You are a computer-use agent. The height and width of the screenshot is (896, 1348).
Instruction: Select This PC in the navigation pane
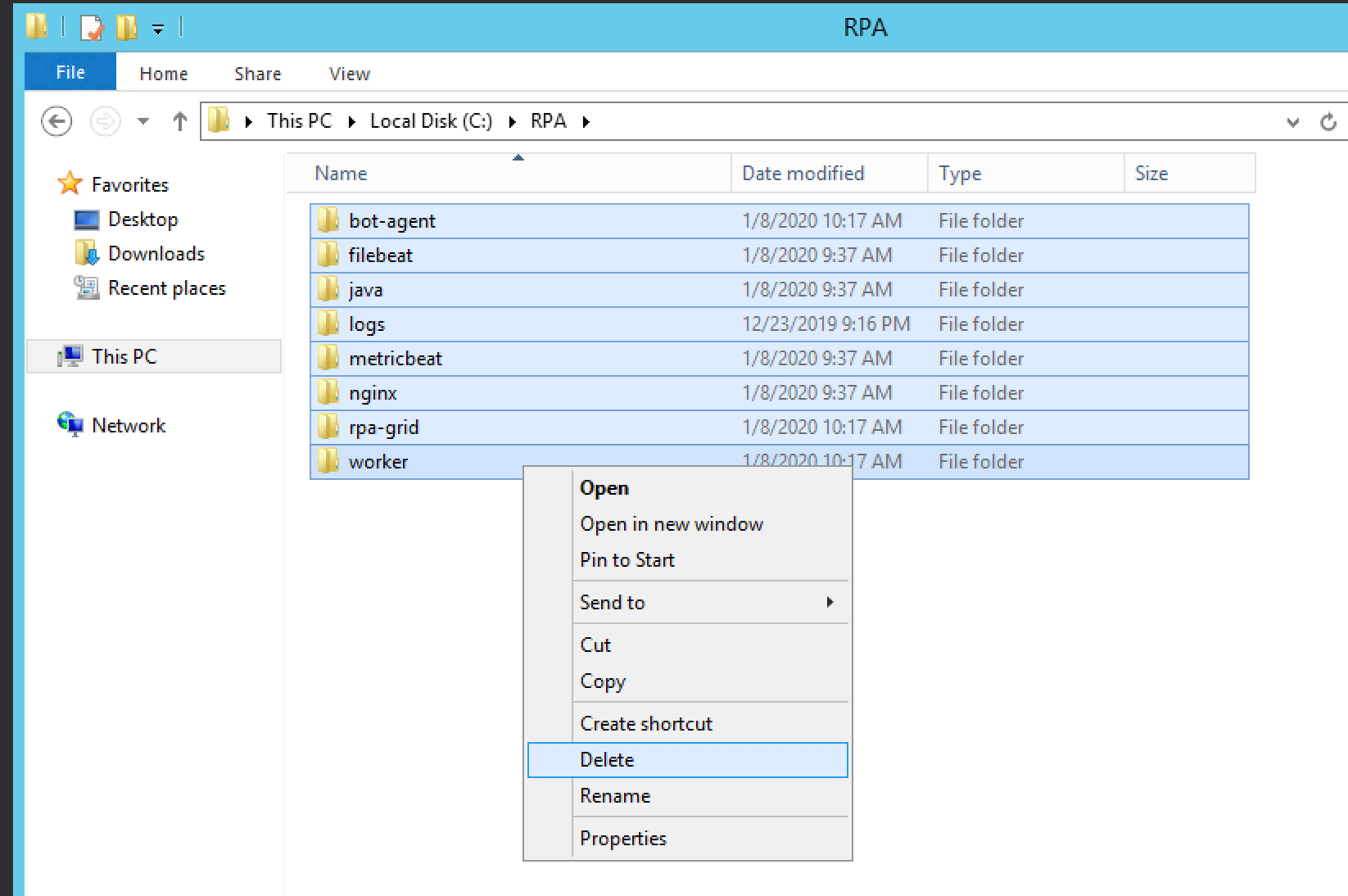pos(154,357)
